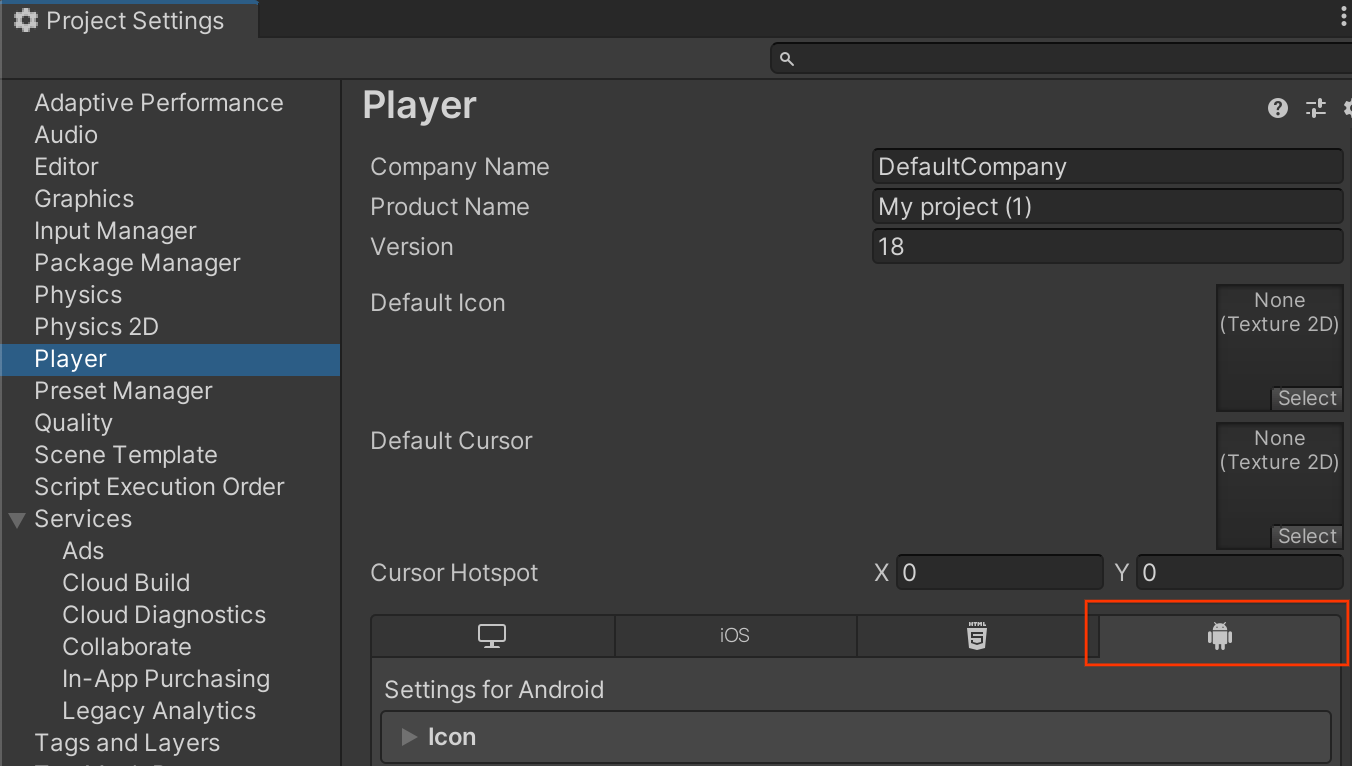Select the desktop standalone platform tab
The height and width of the screenshot is (766, 1352).
pos(492,636)
